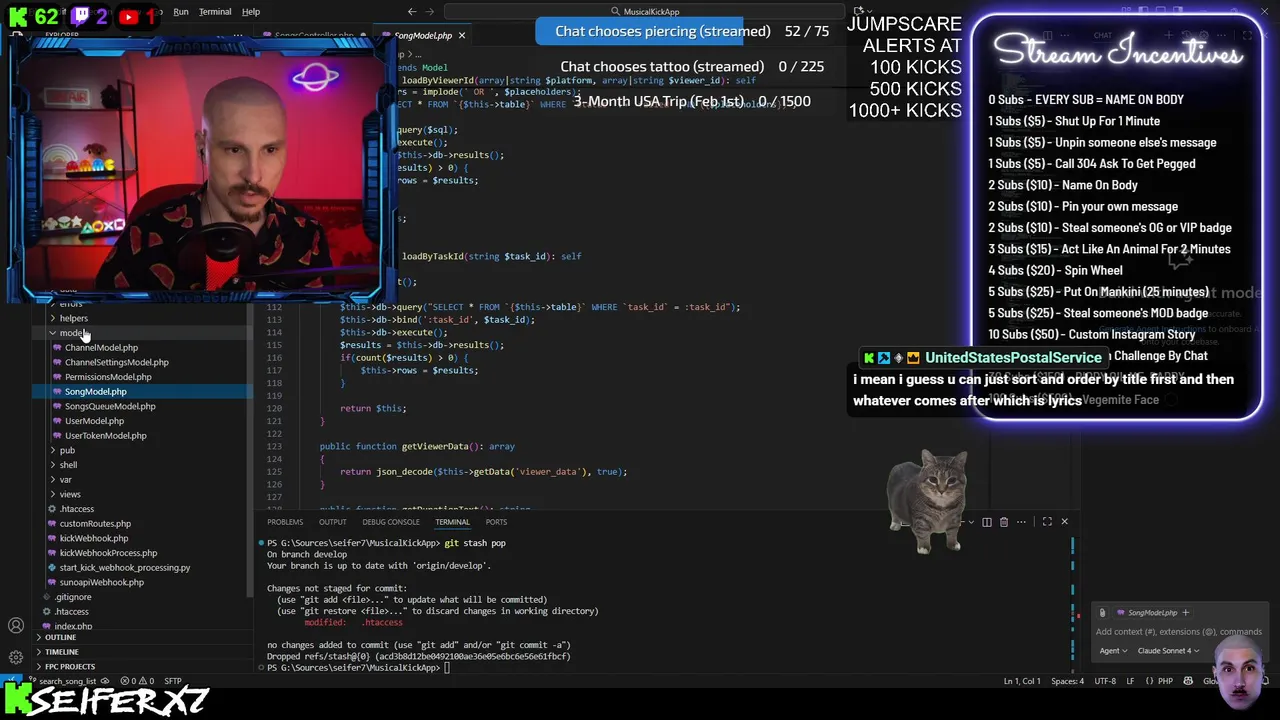Open the Accounts icon in activity bar
Viewport: 1280px width, 720px height.
click(16, 626)
